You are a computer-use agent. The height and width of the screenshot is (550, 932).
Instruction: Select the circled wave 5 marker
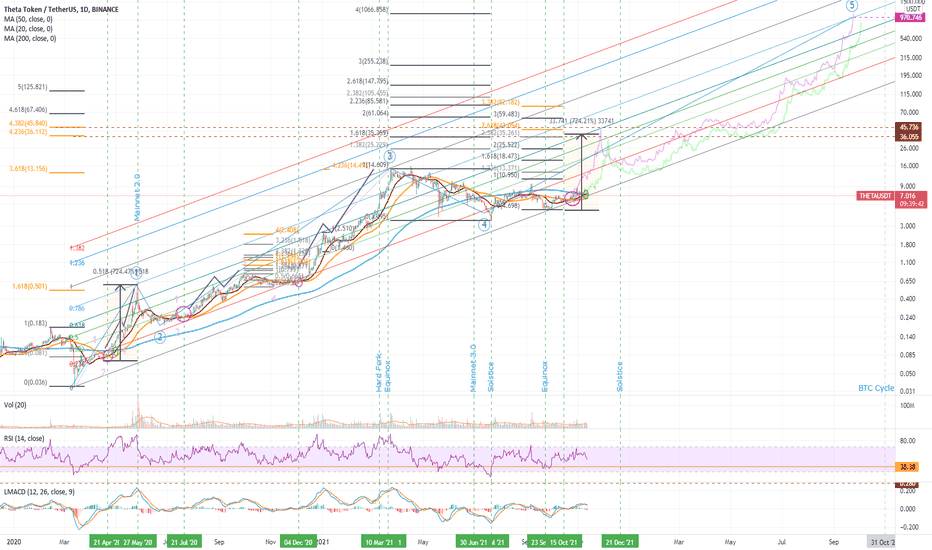tap(852, 5)
